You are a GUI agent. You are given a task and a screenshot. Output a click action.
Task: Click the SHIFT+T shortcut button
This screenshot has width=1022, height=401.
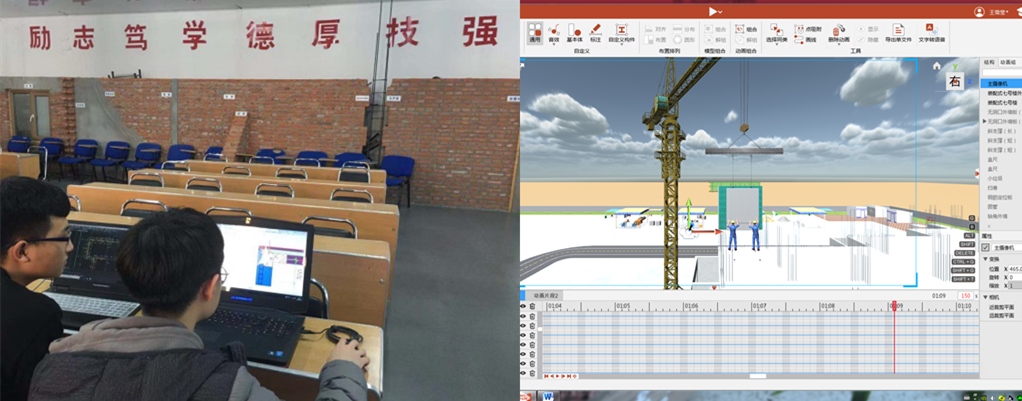tap(964, 278)
